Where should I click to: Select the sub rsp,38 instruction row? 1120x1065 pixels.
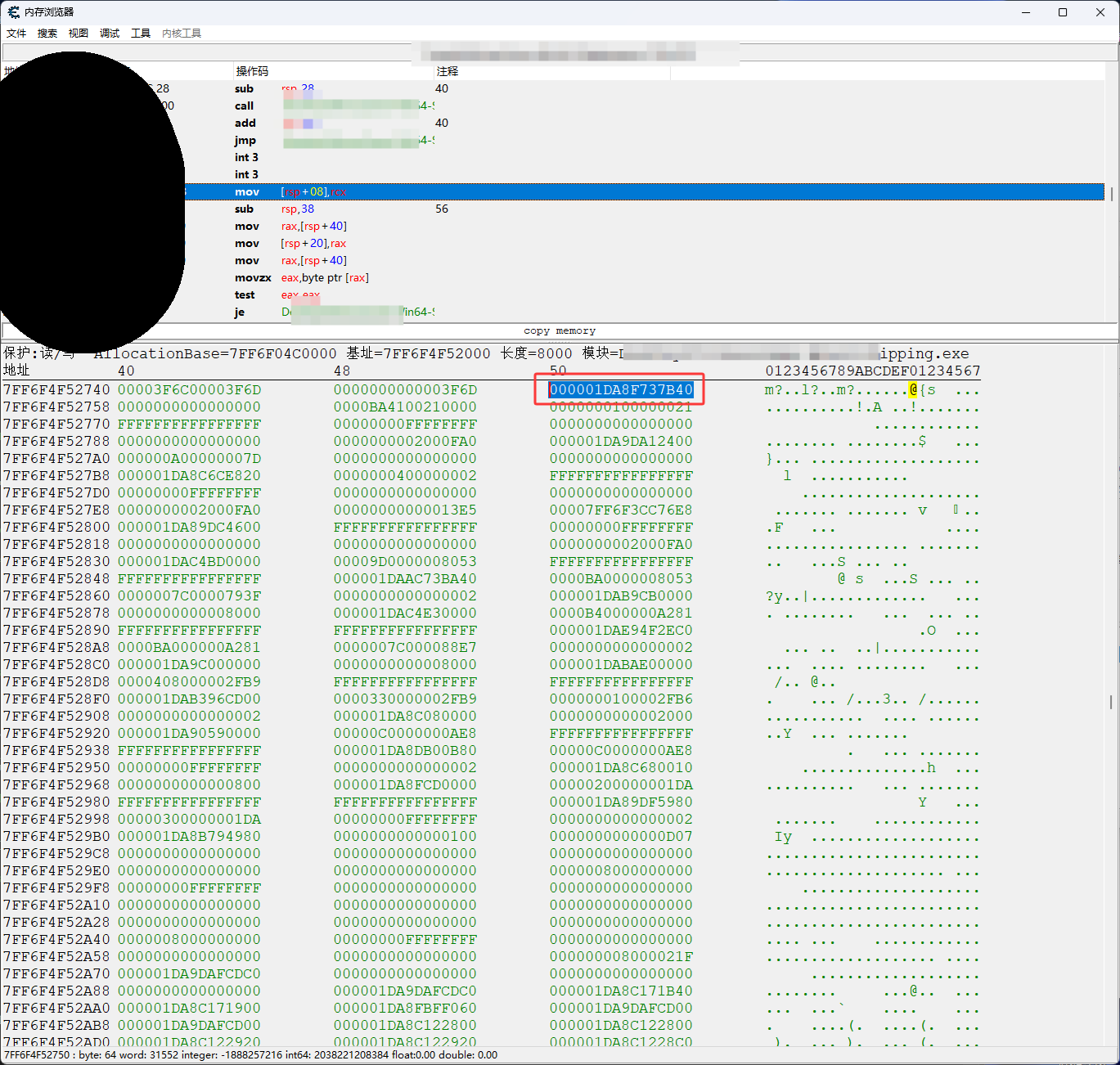click(x=553, y=209)
